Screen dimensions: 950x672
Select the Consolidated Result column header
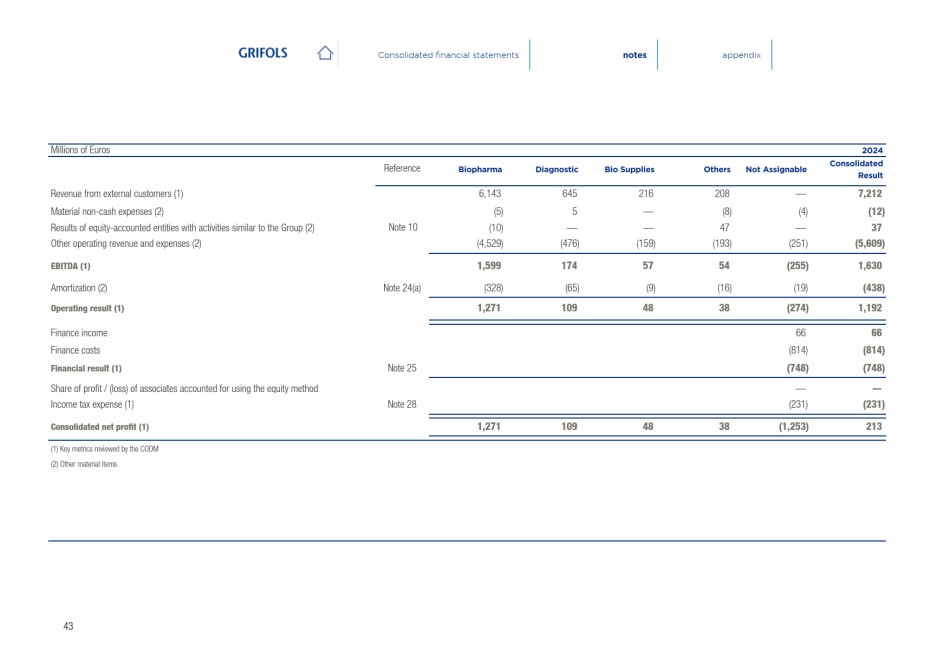[x=856, y=169]
